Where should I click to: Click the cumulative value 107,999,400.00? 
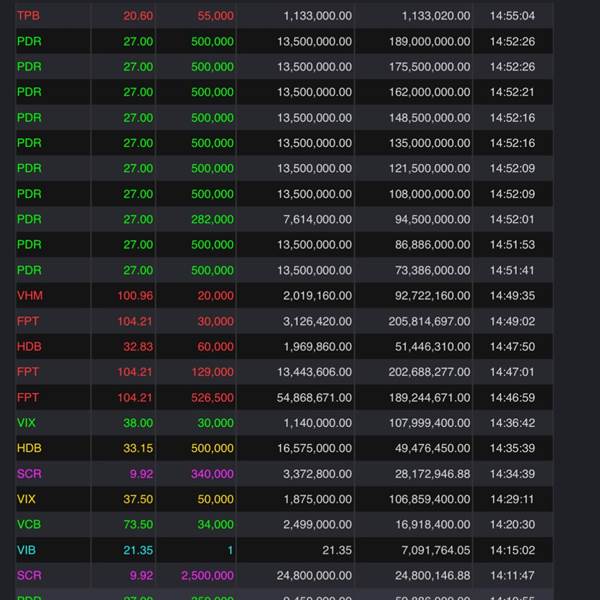point(429,423)
